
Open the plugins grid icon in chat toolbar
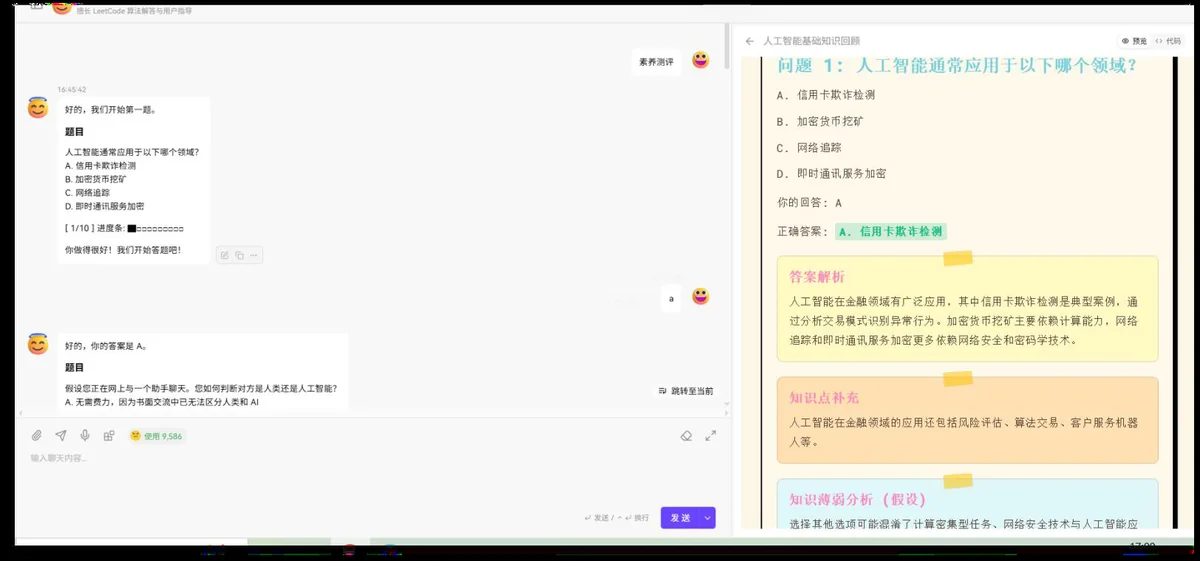pyautogui.click(x=109, y=436)
